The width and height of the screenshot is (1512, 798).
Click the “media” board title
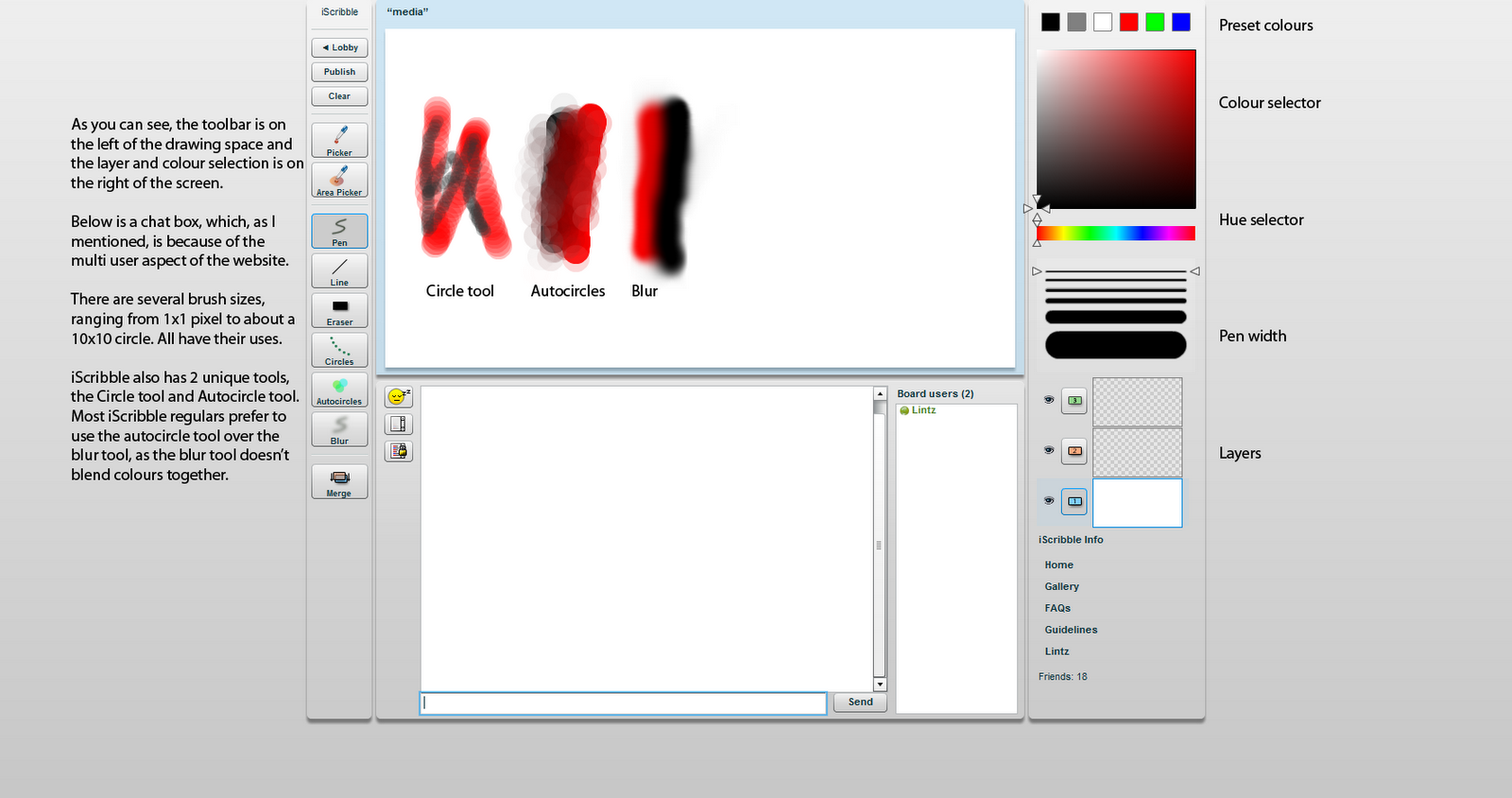[407, 12]
